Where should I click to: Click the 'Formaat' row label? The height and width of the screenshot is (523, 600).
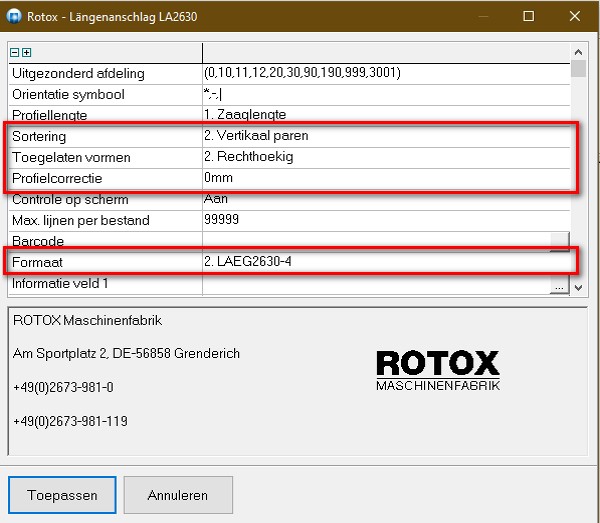click(37, 262)
